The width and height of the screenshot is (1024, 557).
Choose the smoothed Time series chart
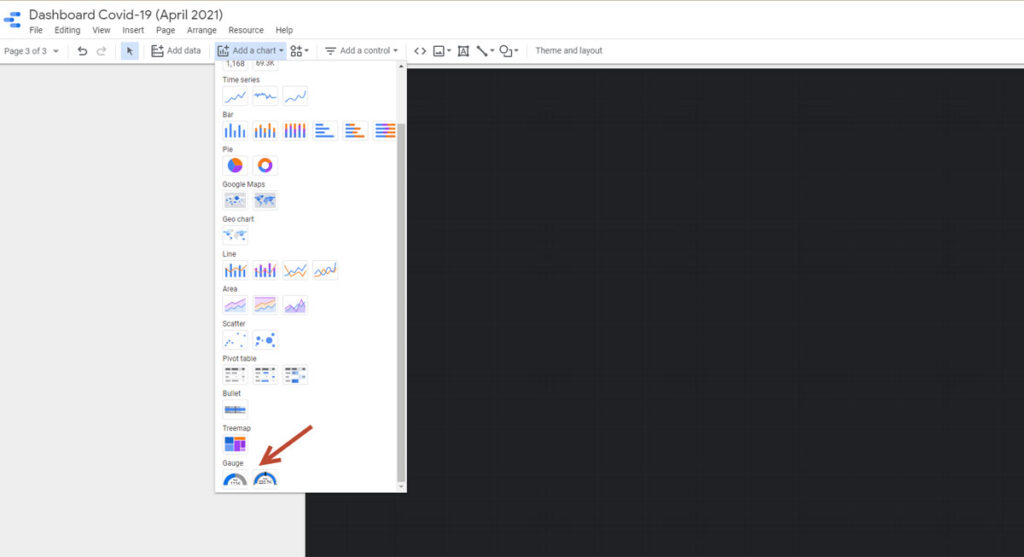(x=295, y=96)
